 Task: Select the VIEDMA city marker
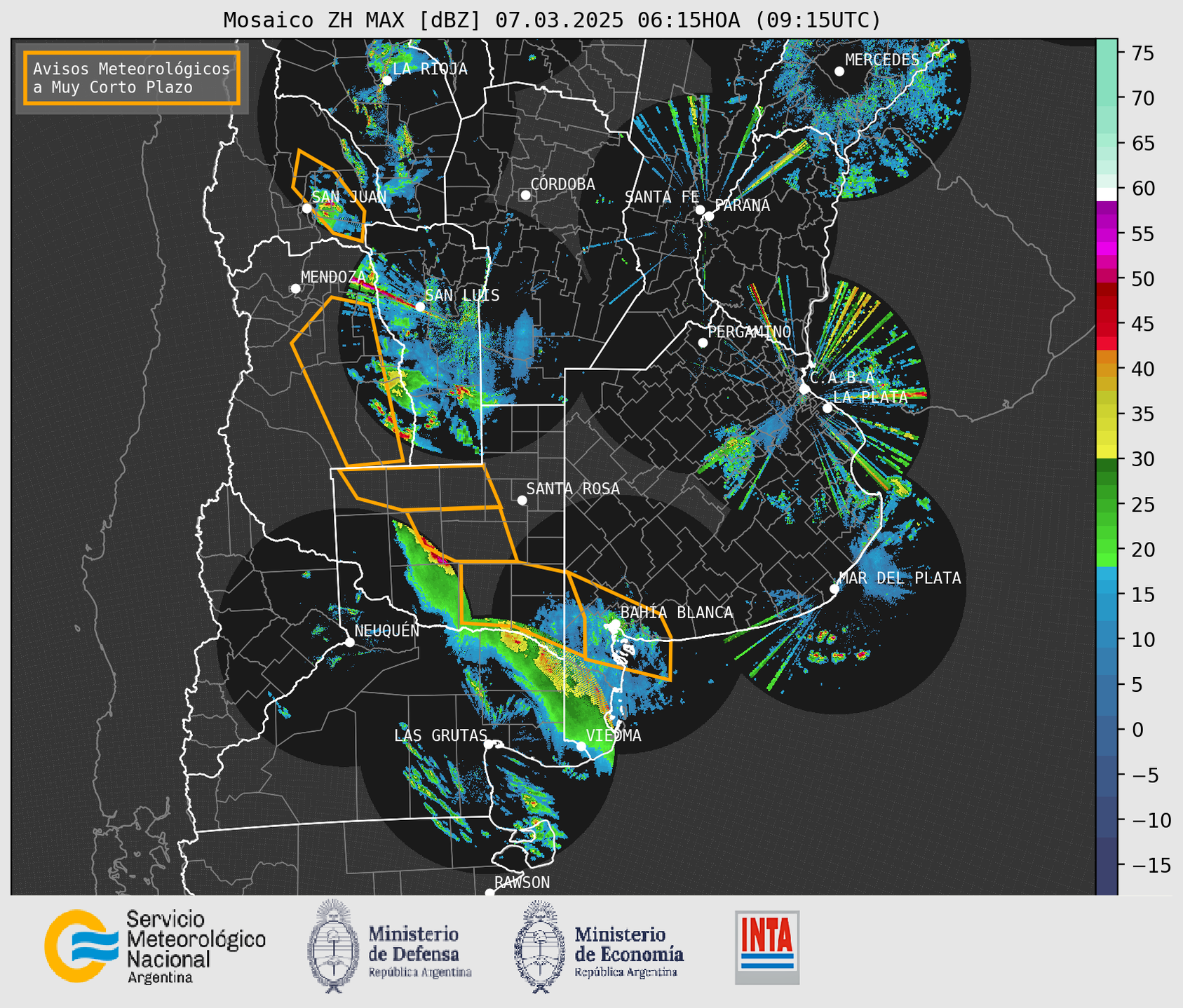coord(581,746)
